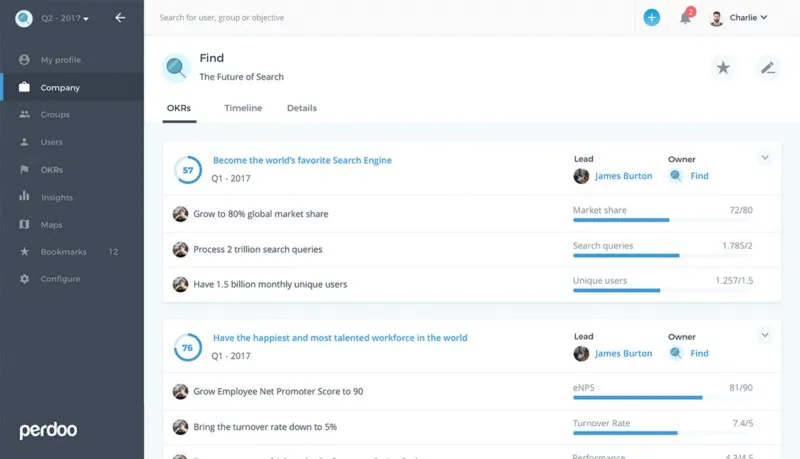Open the Q2 - 2017 period dropdown
800x459 pixels.
[x=65, y=18]
